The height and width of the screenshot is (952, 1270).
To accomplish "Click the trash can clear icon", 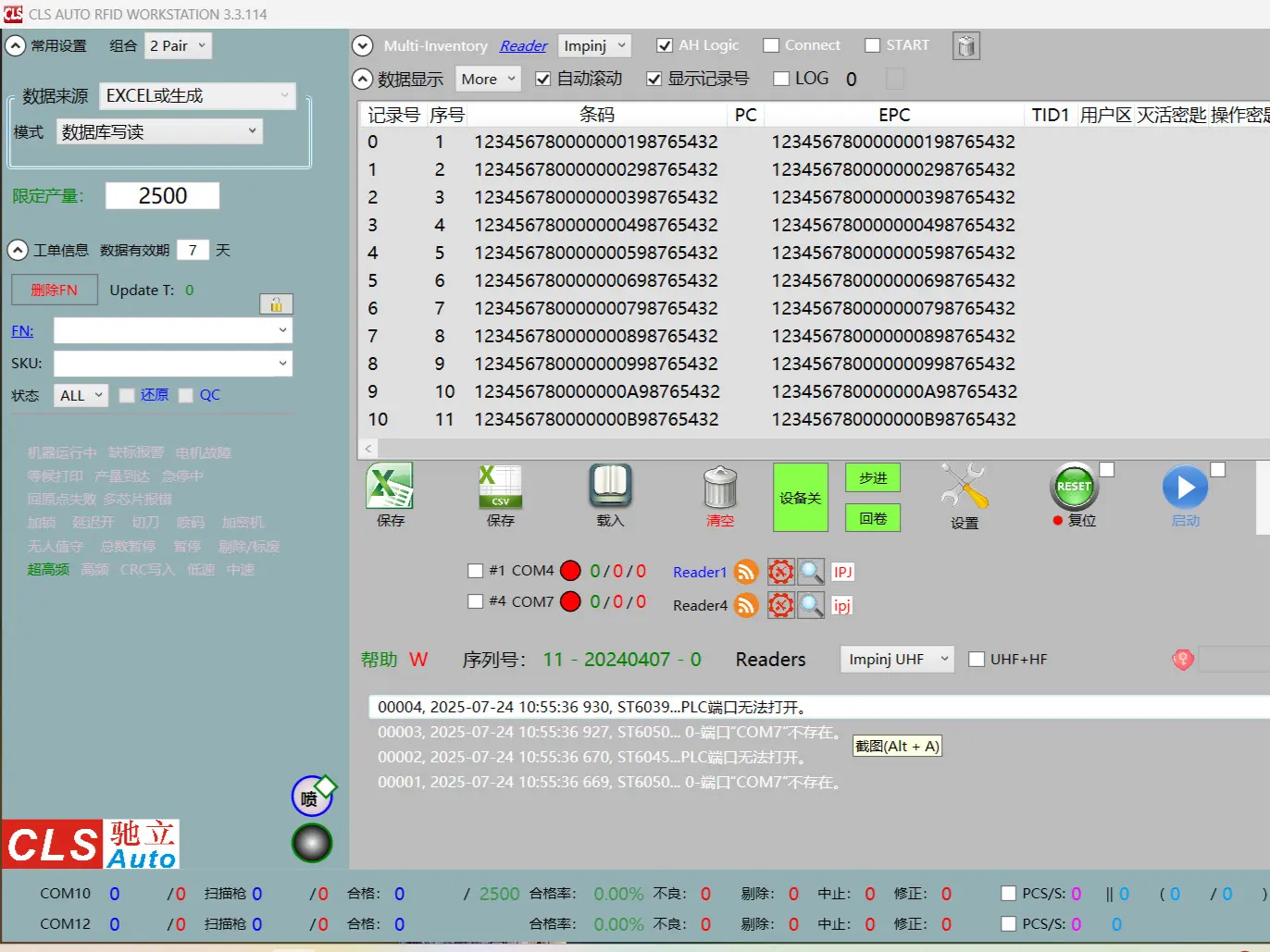I will (x=720, y=487).
